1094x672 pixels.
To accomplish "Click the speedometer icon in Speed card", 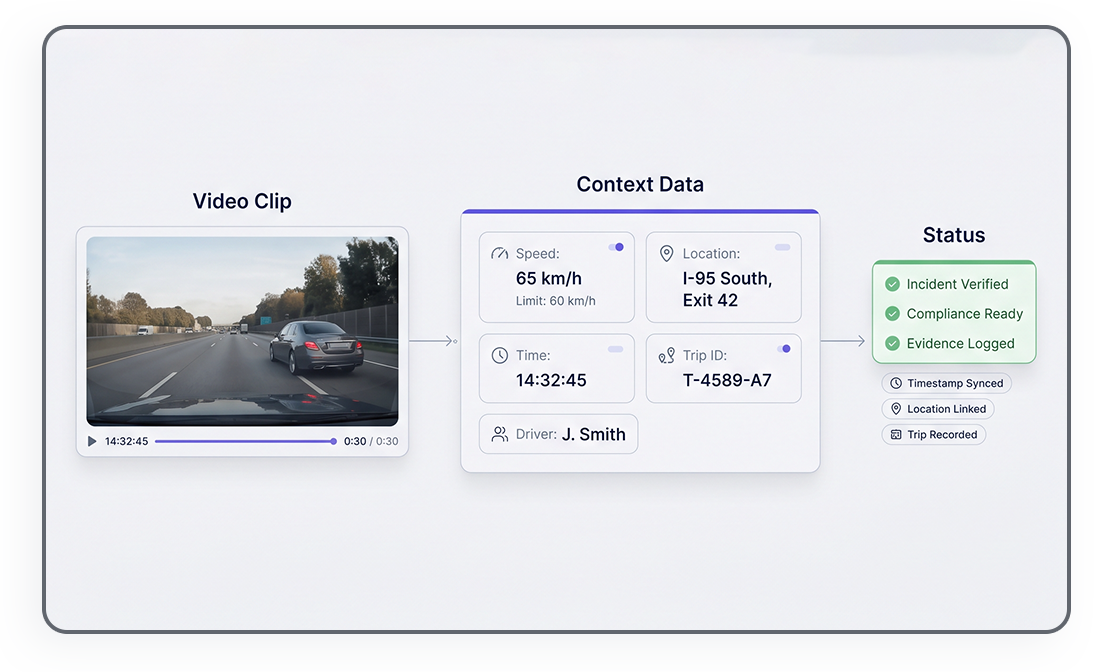I will 500,253.
